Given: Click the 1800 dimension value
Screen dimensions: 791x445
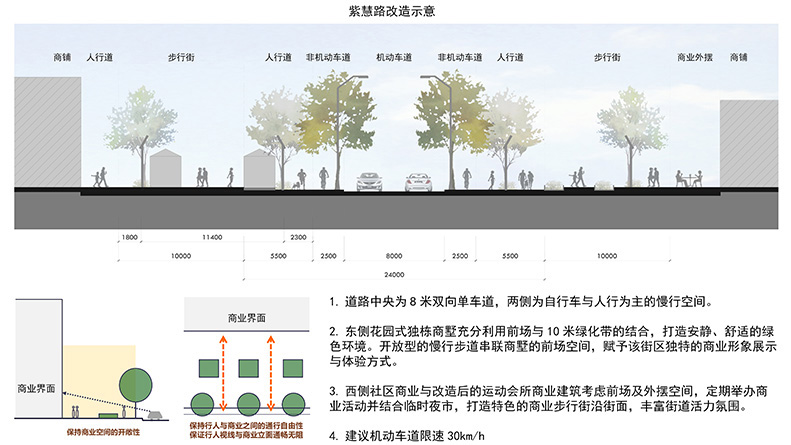Looking at the screenshot, I should pos(128,238).
